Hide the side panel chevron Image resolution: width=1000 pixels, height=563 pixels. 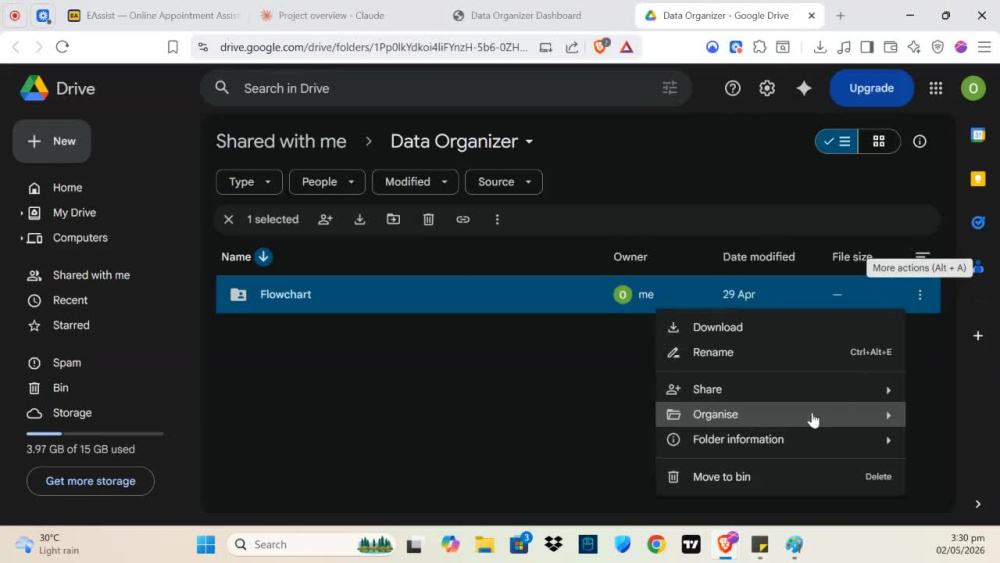tap(978, 504)
